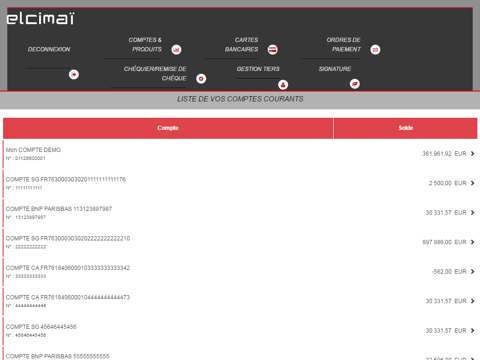This screenshot has width=480, height=360.
Task: Open the CARTES BANCAIRES menu
Action: 242,45
